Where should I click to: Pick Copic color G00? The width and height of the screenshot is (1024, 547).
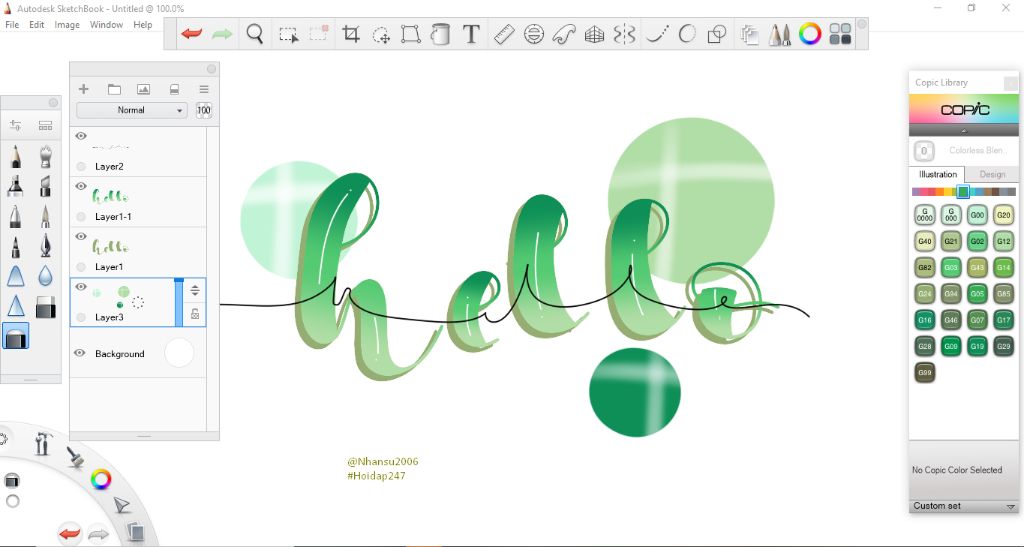coord(977,215)
